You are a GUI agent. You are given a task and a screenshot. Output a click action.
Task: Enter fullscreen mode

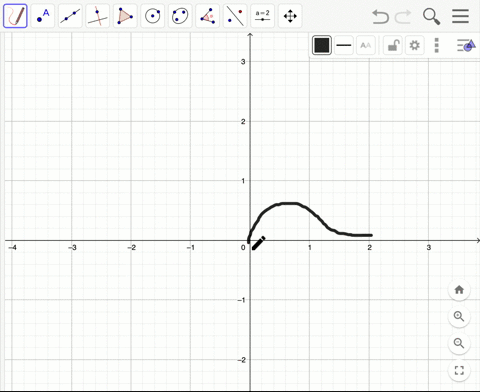[459, 370]
